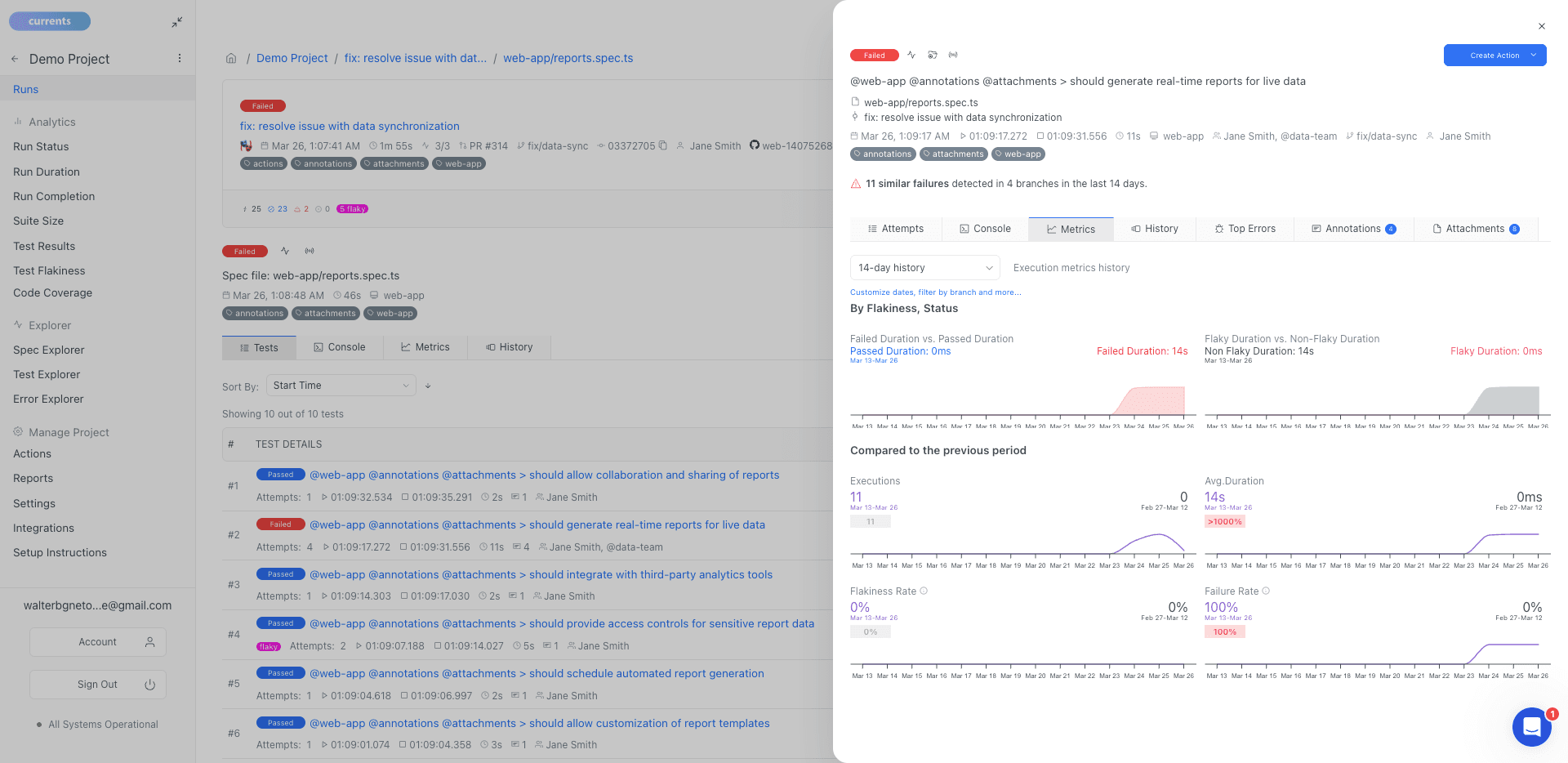Click the similar failures warning triangle icon
The height and width of the screenshot is (763, 1568).
(856, 184)
